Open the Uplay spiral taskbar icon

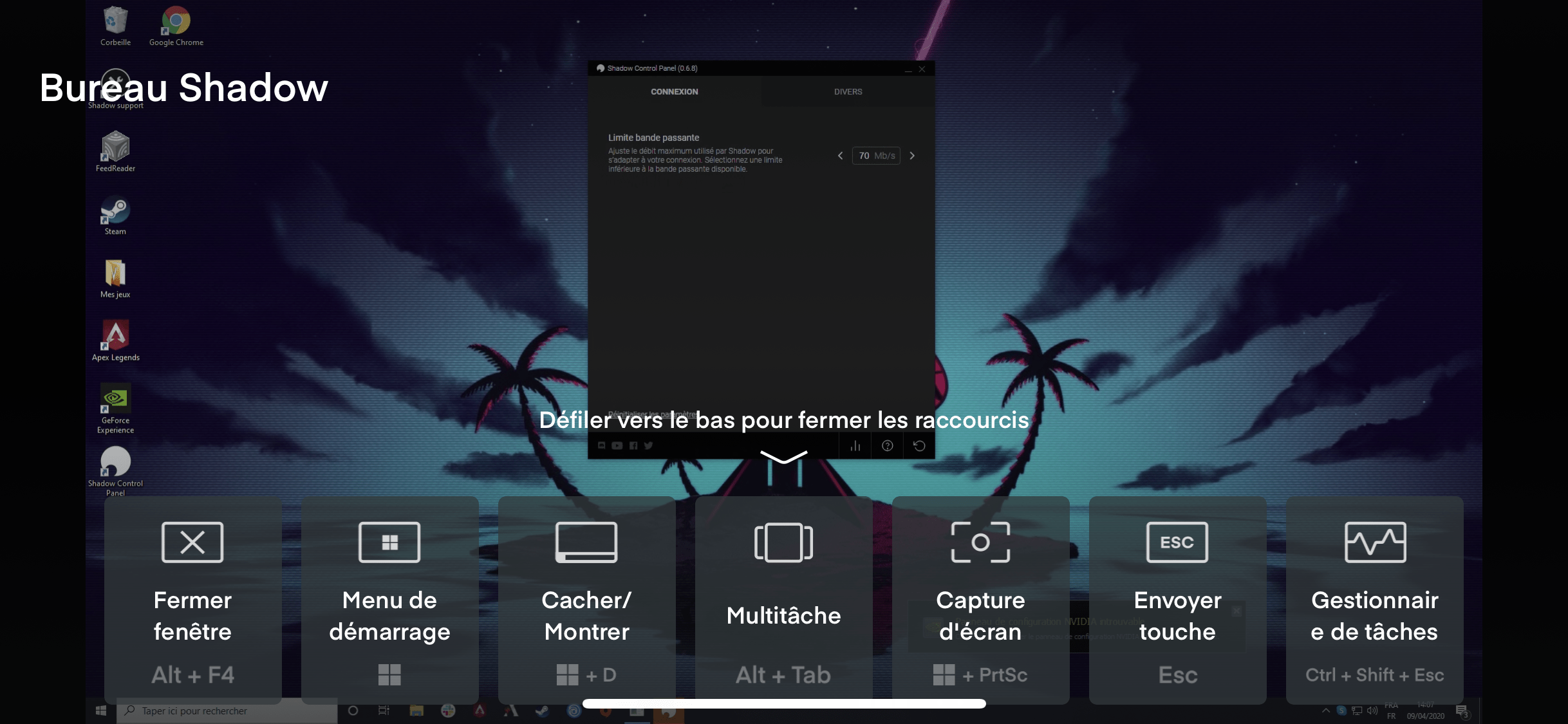[x=574, y=710]
